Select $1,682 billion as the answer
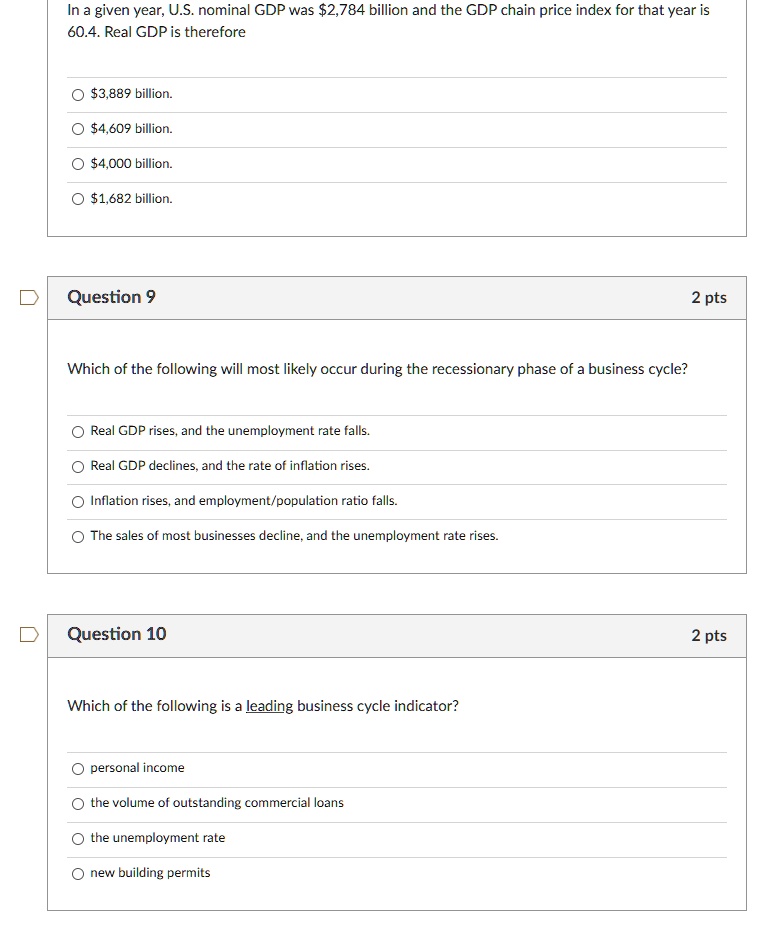Screen dimensions: 778x928 tap(78, 199)
